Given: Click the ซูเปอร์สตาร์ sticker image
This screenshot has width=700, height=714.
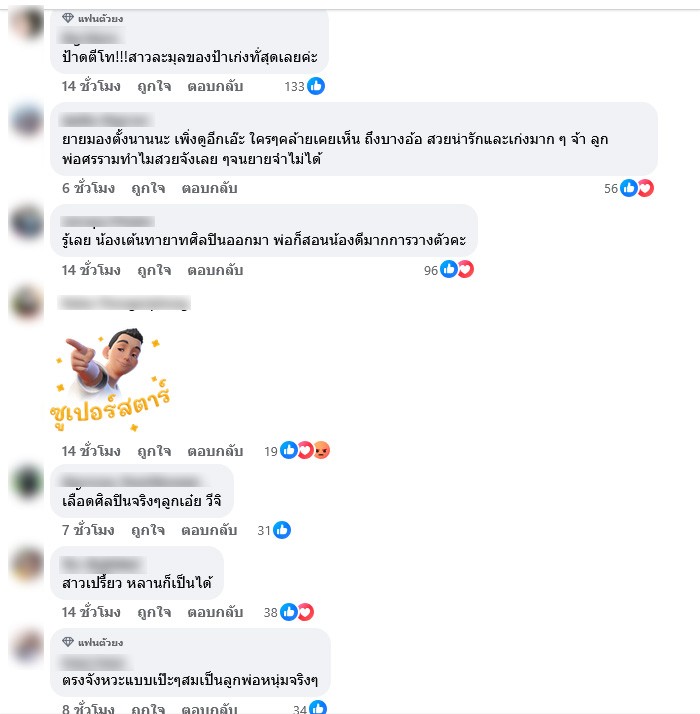Looking at the screenshot, I should (110, 378).
